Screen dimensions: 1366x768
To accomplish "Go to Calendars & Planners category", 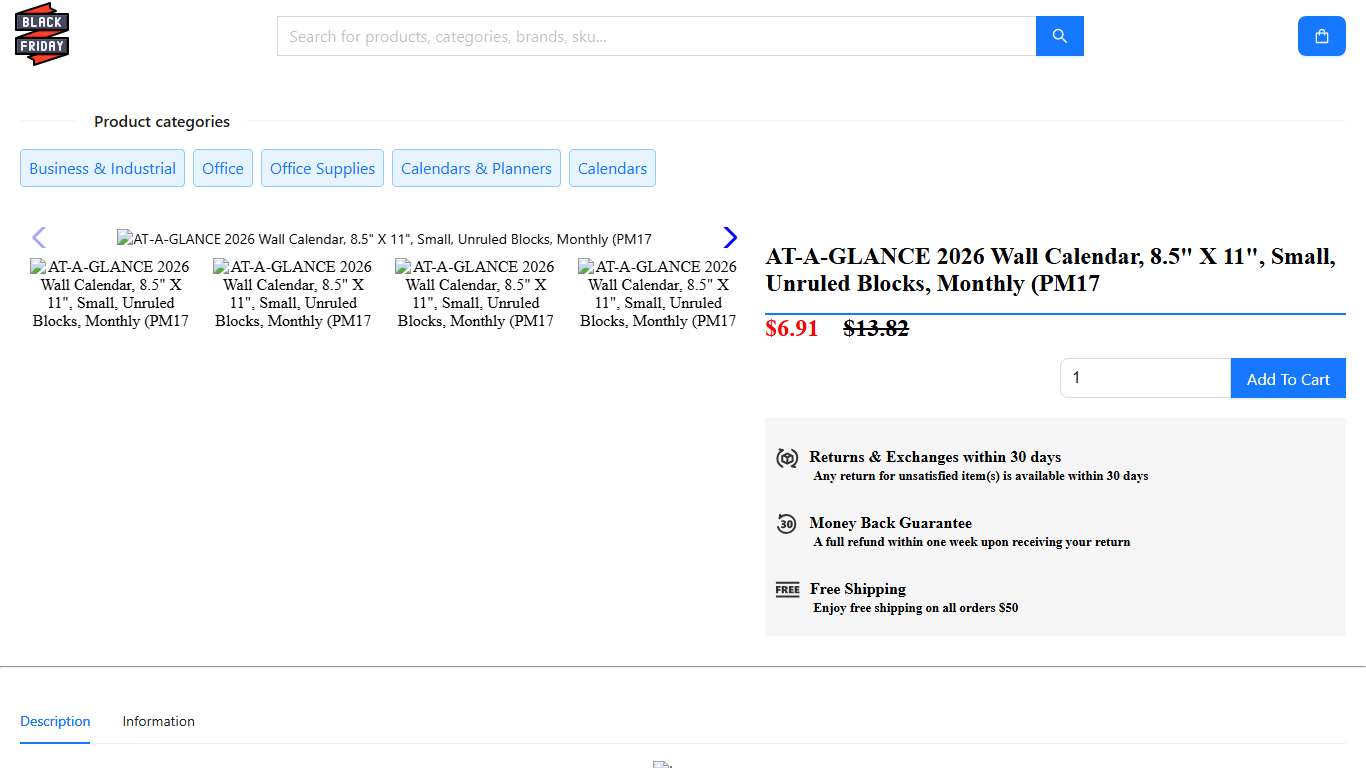I will click(x=476, y=168).
